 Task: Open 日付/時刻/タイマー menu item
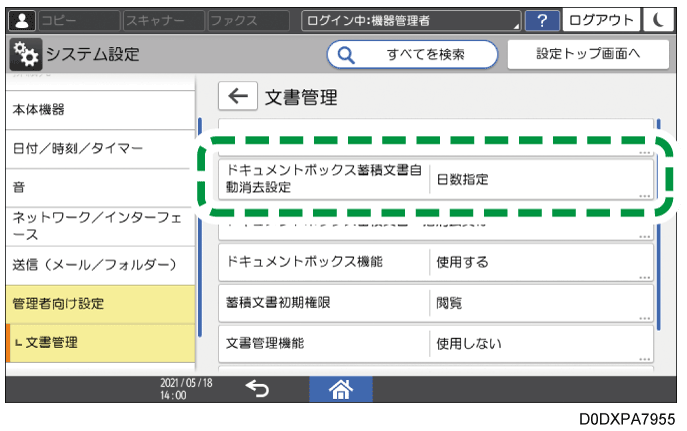(100, 149)
